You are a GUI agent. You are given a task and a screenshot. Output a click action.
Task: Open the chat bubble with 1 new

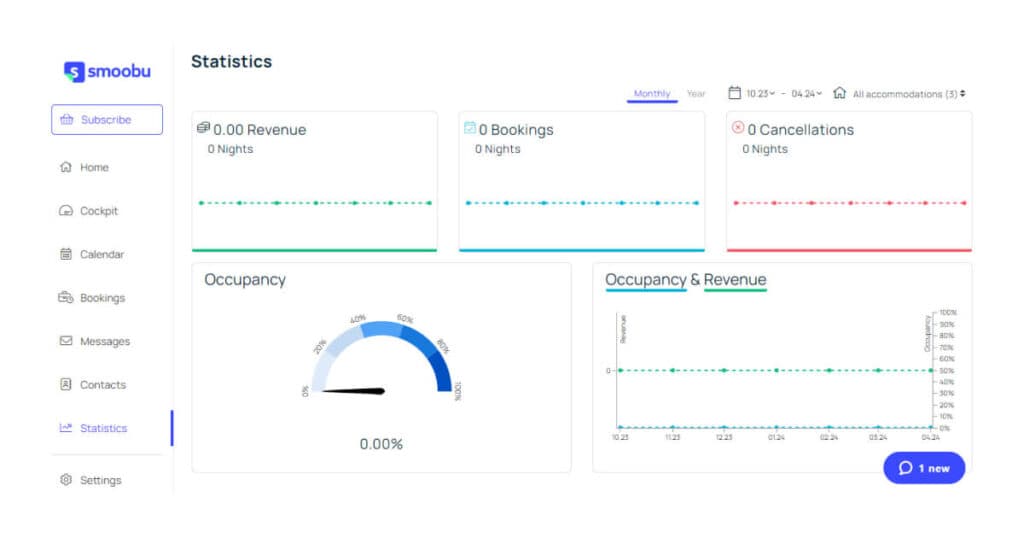click(924, 468)
